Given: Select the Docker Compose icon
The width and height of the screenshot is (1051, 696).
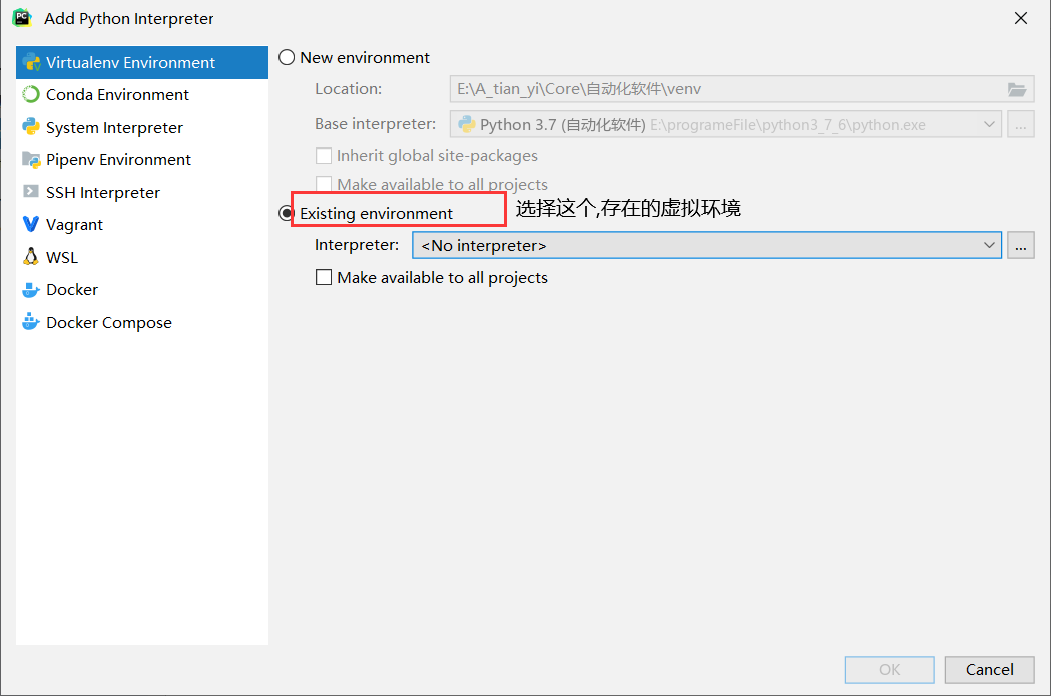Looking at the screenshot, I should [x=28, y=321].
